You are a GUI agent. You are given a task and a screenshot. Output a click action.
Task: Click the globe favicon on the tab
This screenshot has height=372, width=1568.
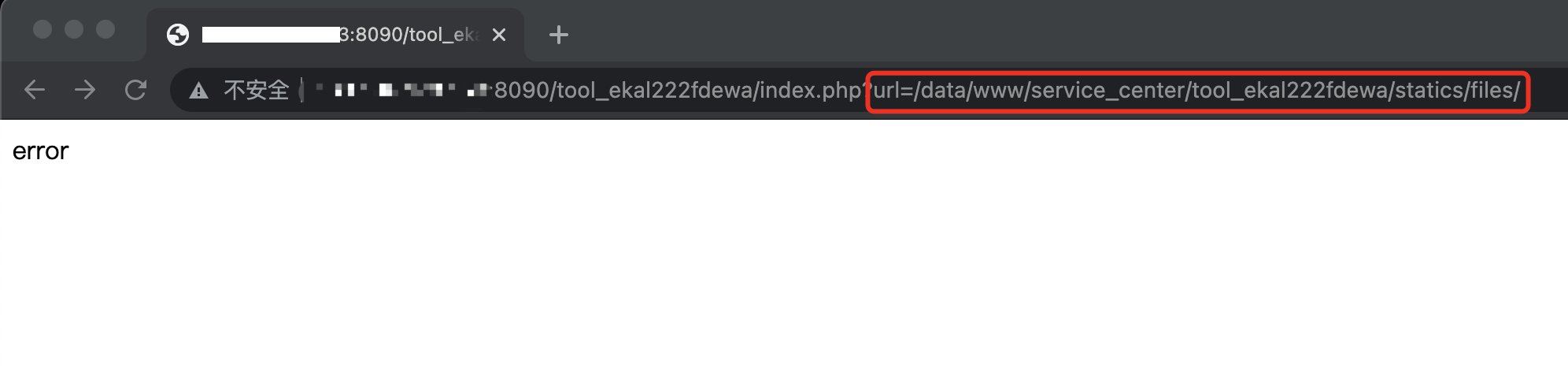coord(178,35)
